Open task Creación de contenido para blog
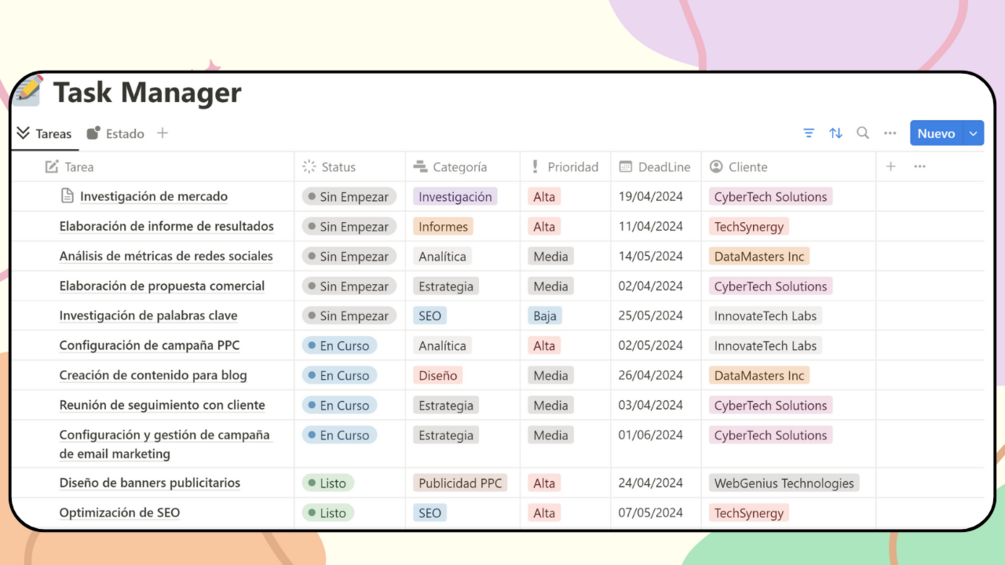The image size is (1005, 565). [x=153, y=375]
